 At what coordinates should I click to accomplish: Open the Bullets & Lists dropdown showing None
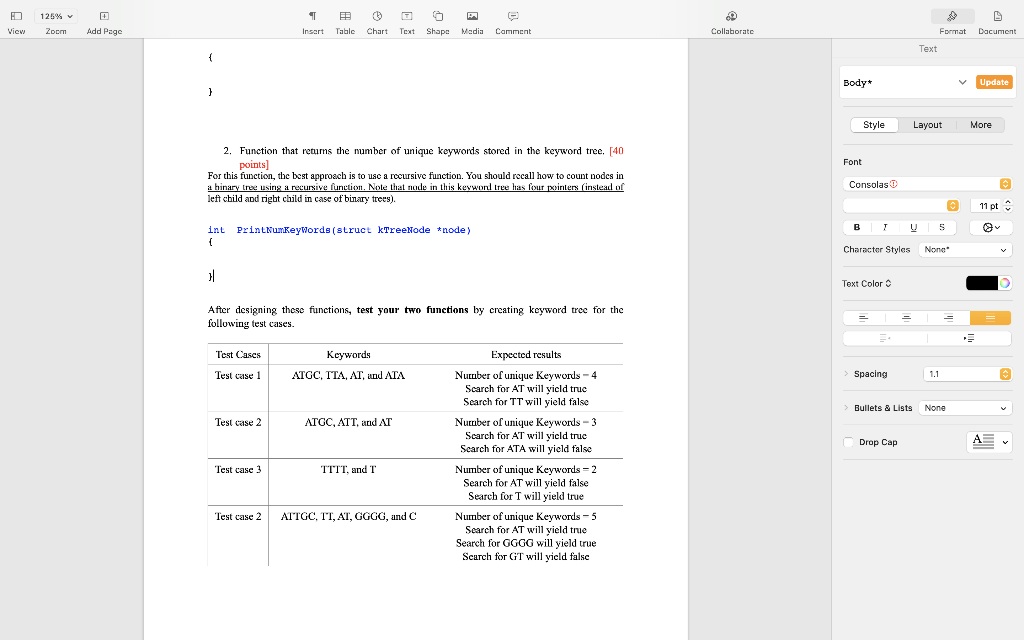(964, 409)
